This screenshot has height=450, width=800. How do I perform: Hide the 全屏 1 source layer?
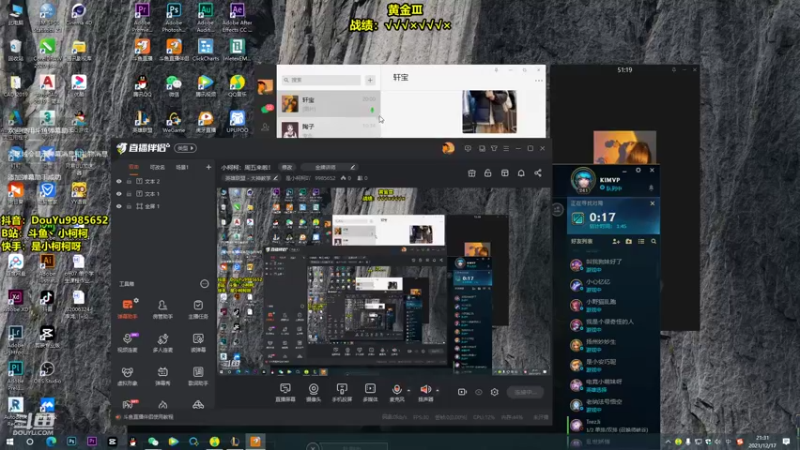(x=119, y=206)
